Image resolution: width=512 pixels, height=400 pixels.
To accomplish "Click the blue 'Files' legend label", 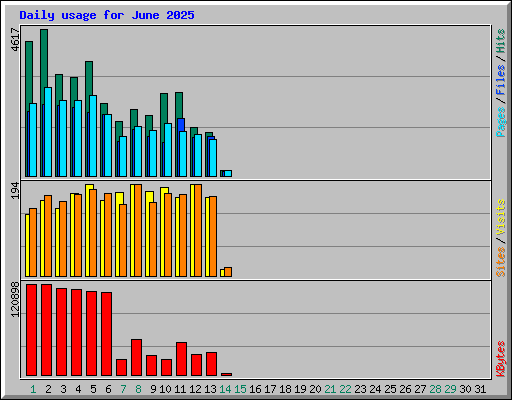I will pyautogui.click(x=501, y=79).
